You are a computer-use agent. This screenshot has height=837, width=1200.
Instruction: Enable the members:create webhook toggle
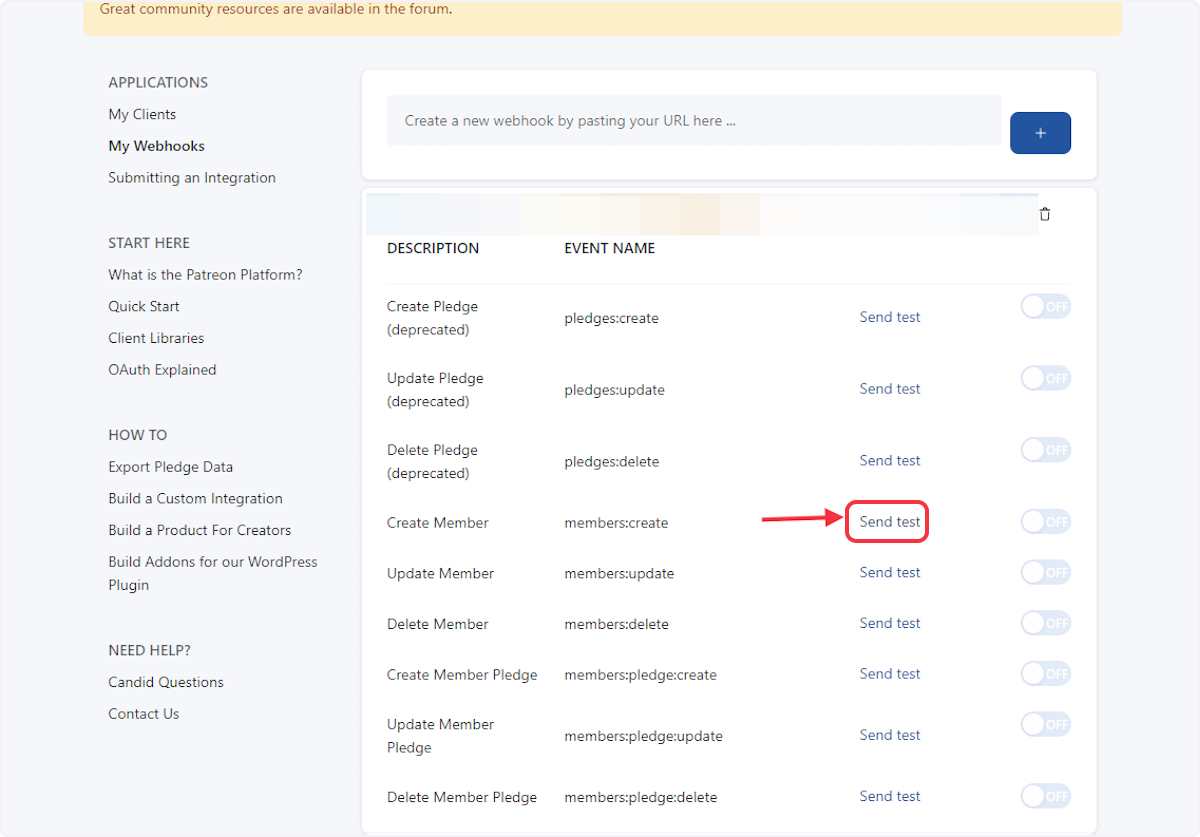click(1045, 520)
